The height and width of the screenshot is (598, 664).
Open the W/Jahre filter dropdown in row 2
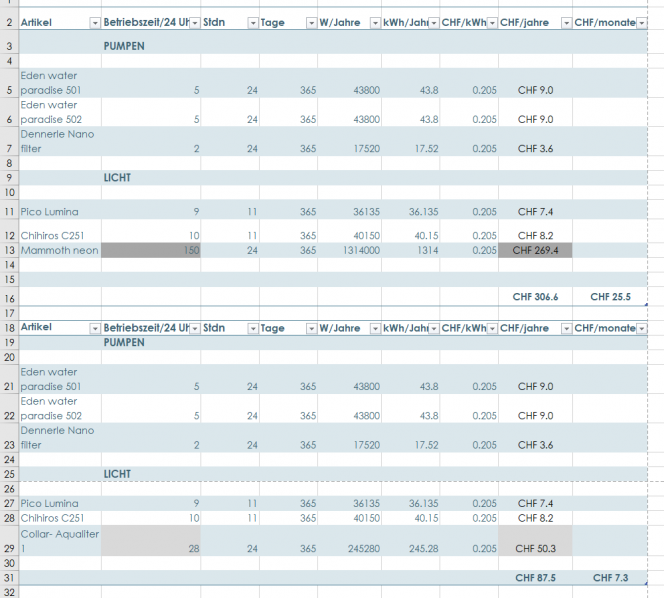[375, 23]
